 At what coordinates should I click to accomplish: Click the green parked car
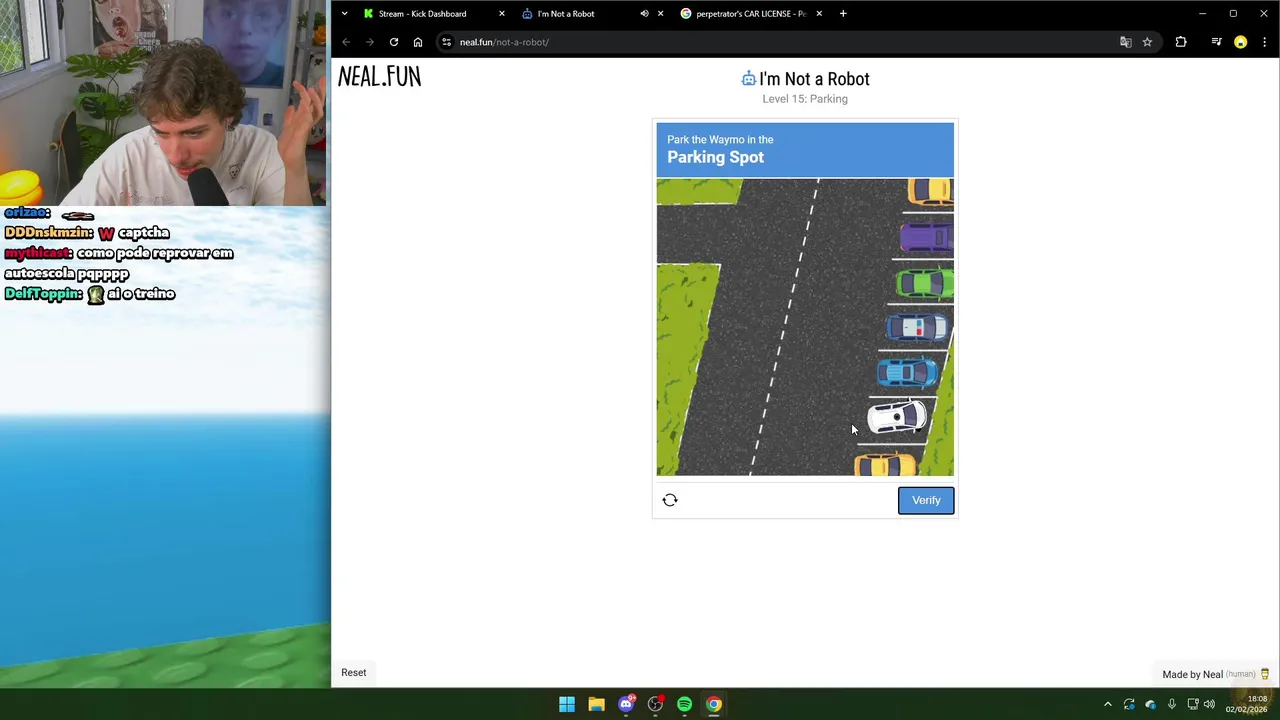point(925,283)
